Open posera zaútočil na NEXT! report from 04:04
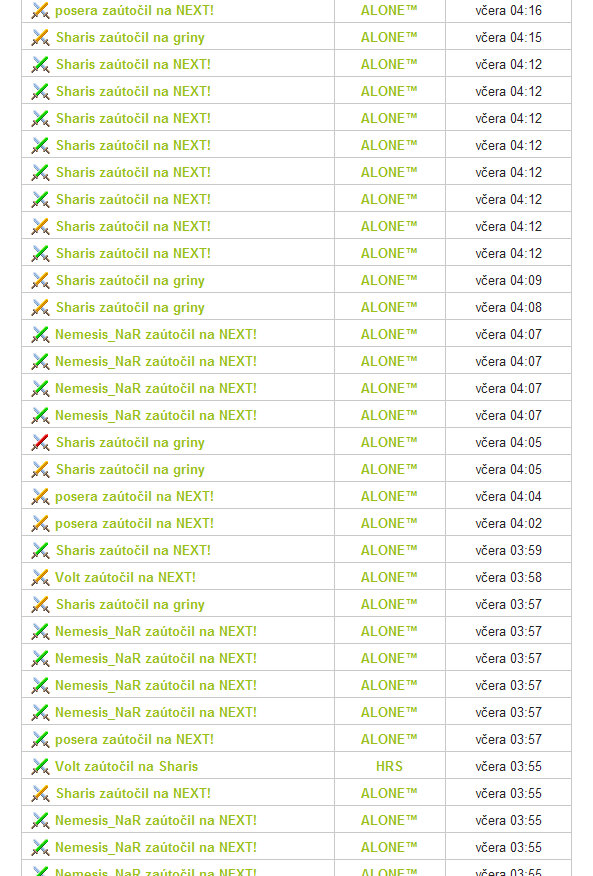593x876 pixels. (x=134, y=497)
